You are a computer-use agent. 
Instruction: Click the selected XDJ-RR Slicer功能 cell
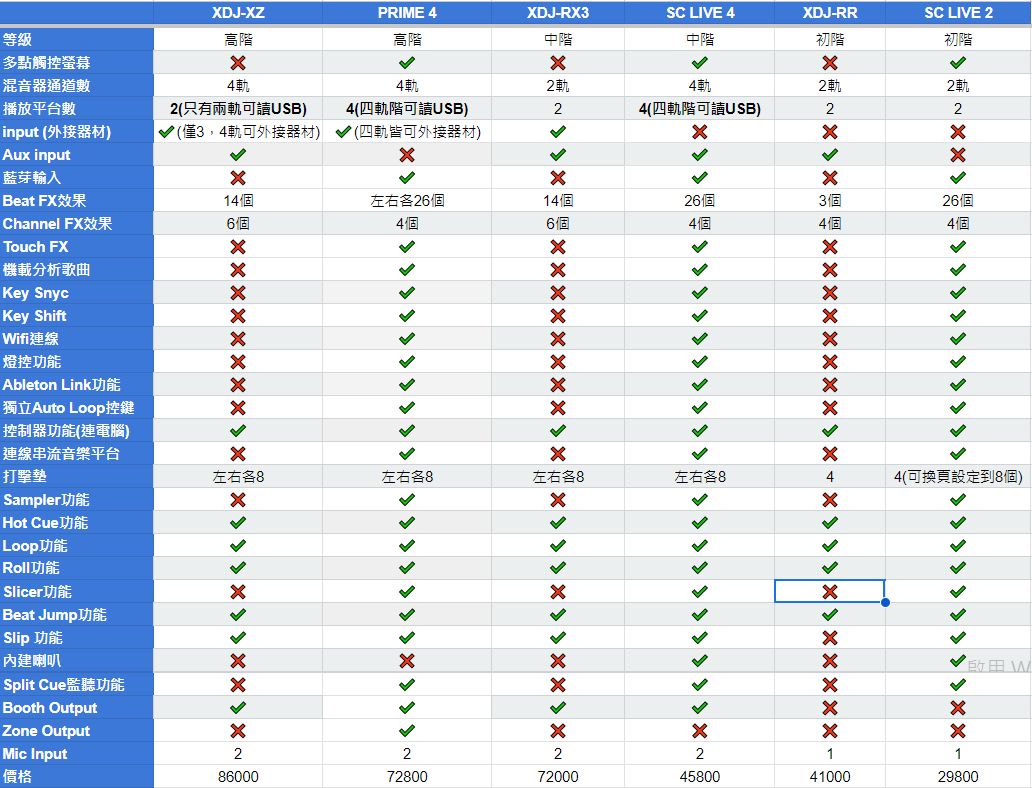click(x=829, y=591)
